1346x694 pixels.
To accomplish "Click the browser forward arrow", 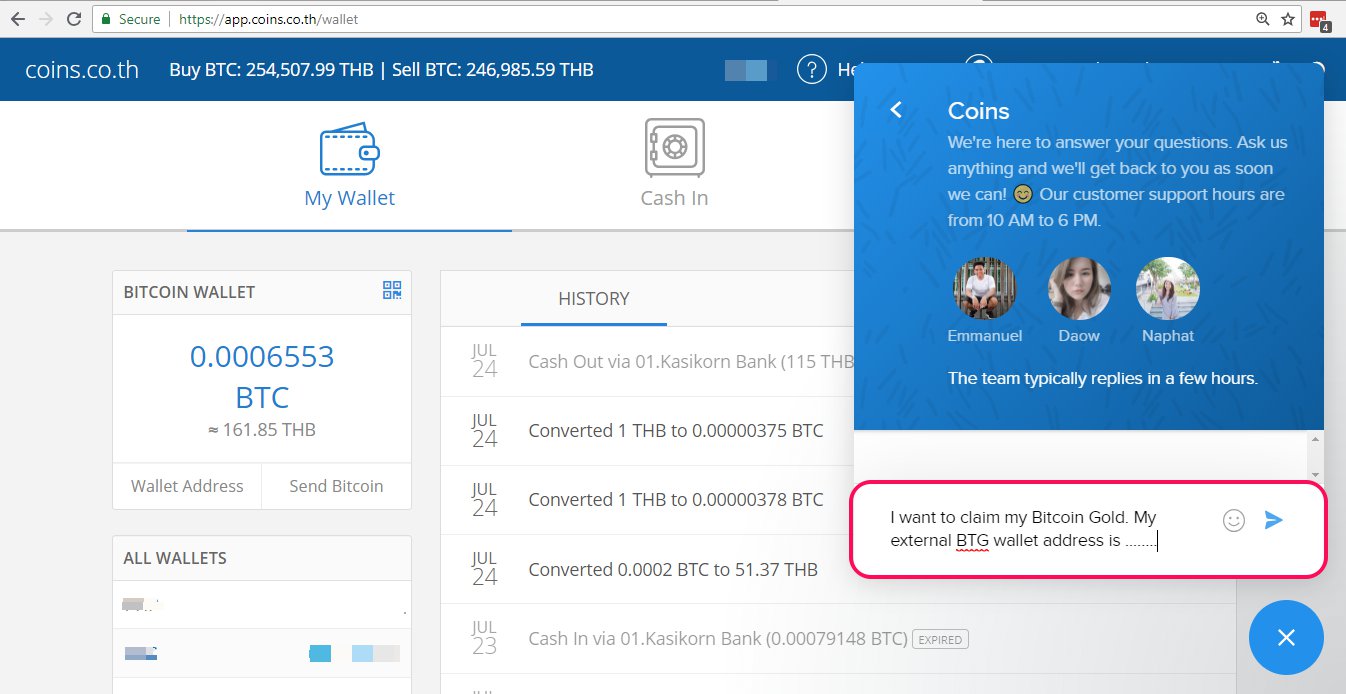I will tap(46, 19).
